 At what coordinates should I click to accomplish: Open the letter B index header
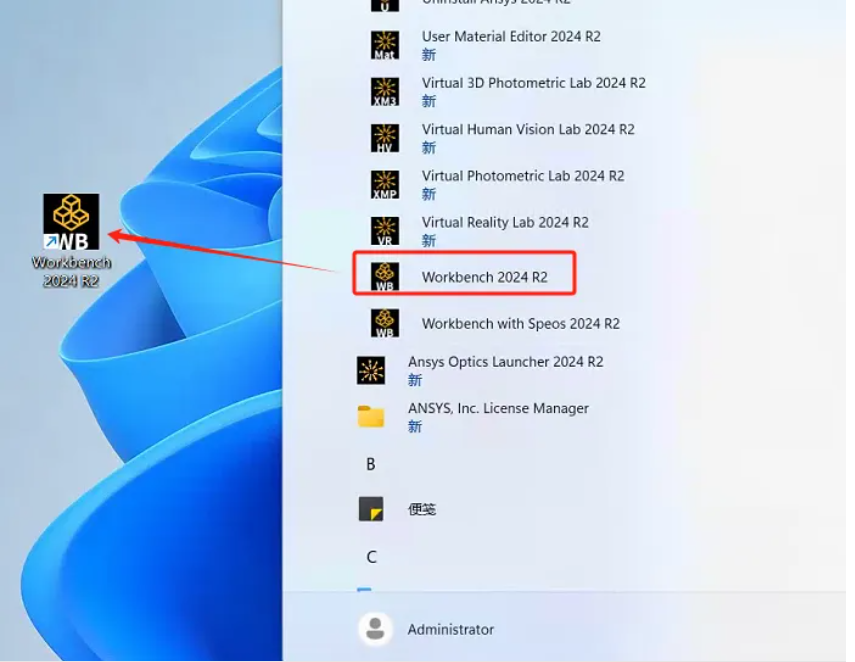tap(371, 464)
